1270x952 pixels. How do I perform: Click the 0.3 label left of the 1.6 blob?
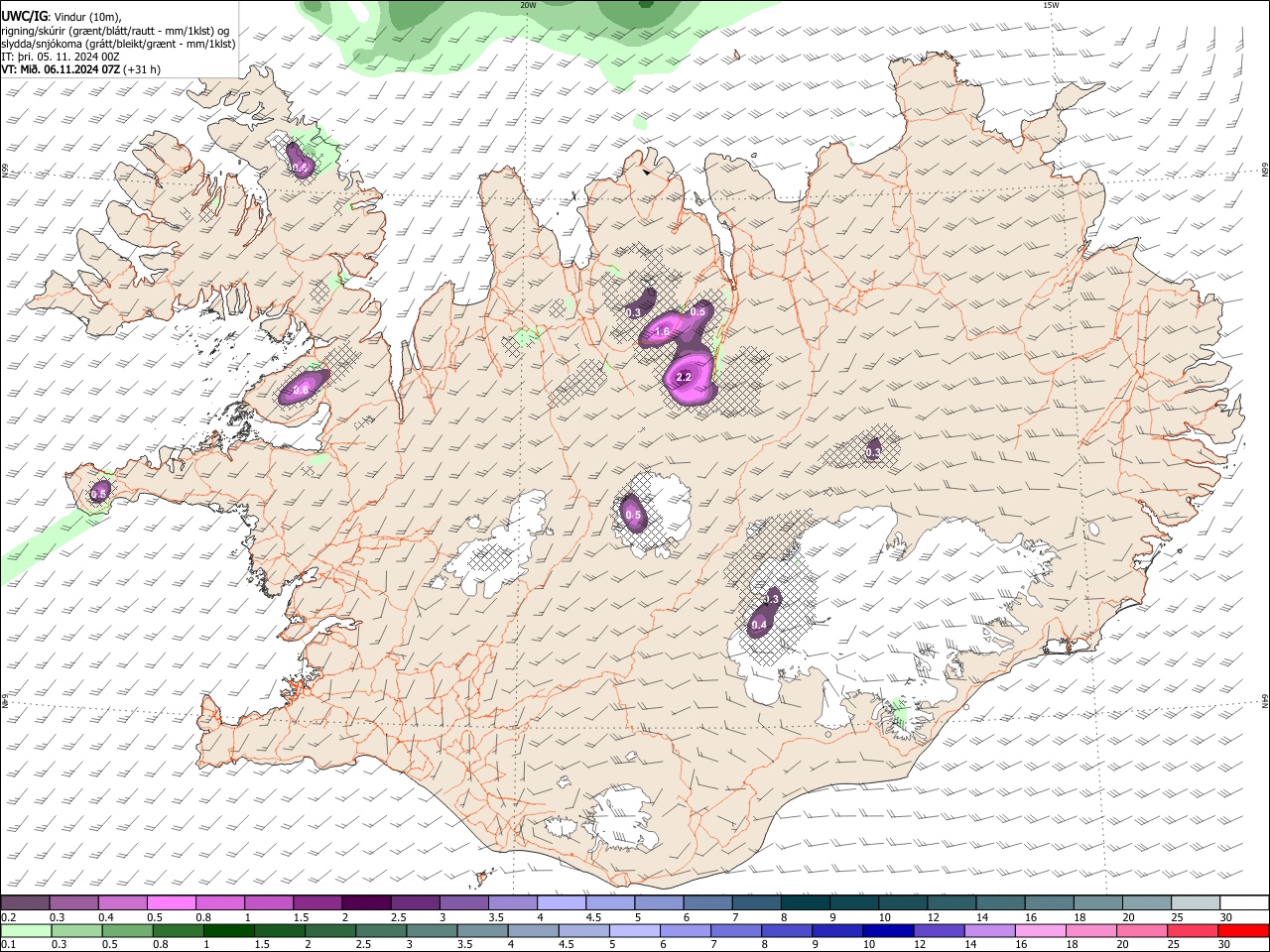point(634,313)
